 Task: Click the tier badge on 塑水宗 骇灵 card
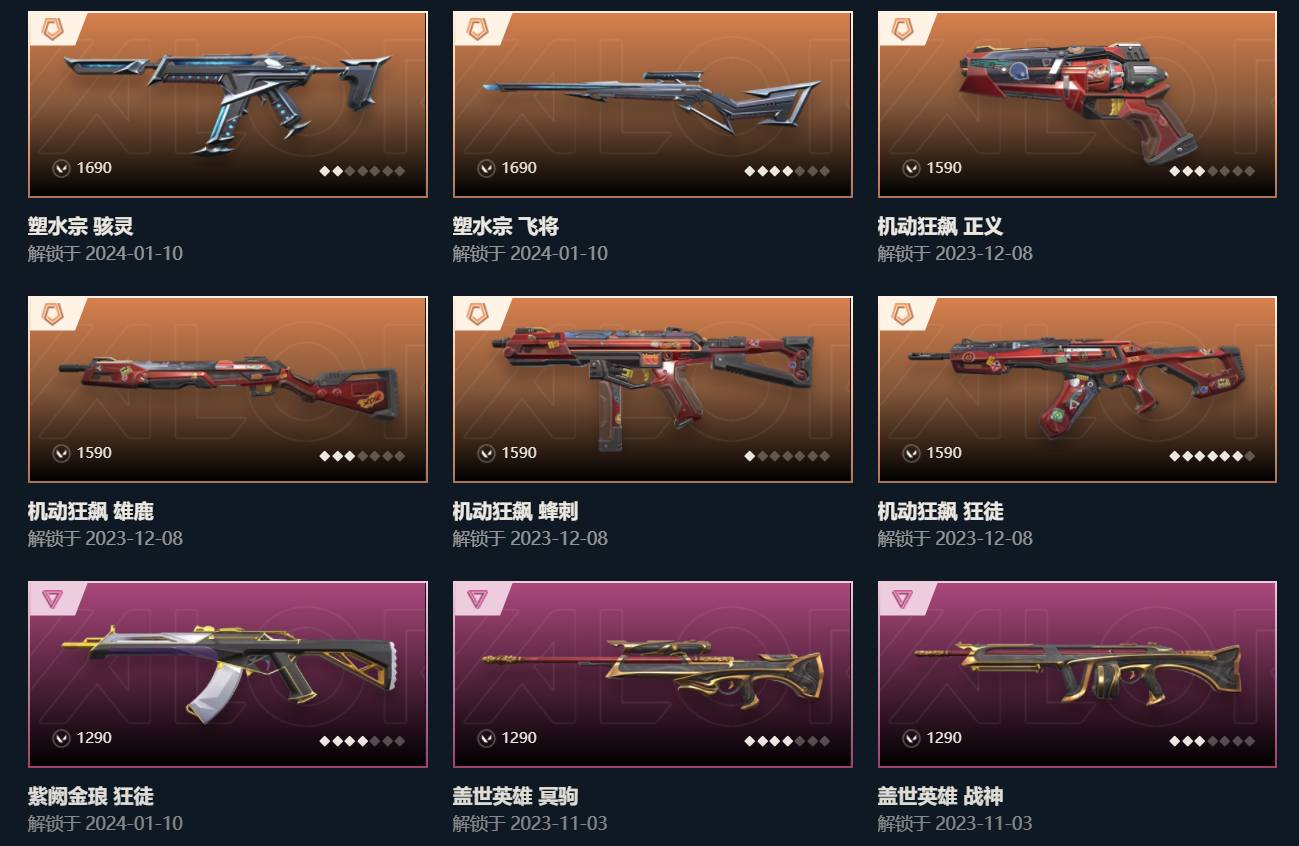tap(52, 29)
